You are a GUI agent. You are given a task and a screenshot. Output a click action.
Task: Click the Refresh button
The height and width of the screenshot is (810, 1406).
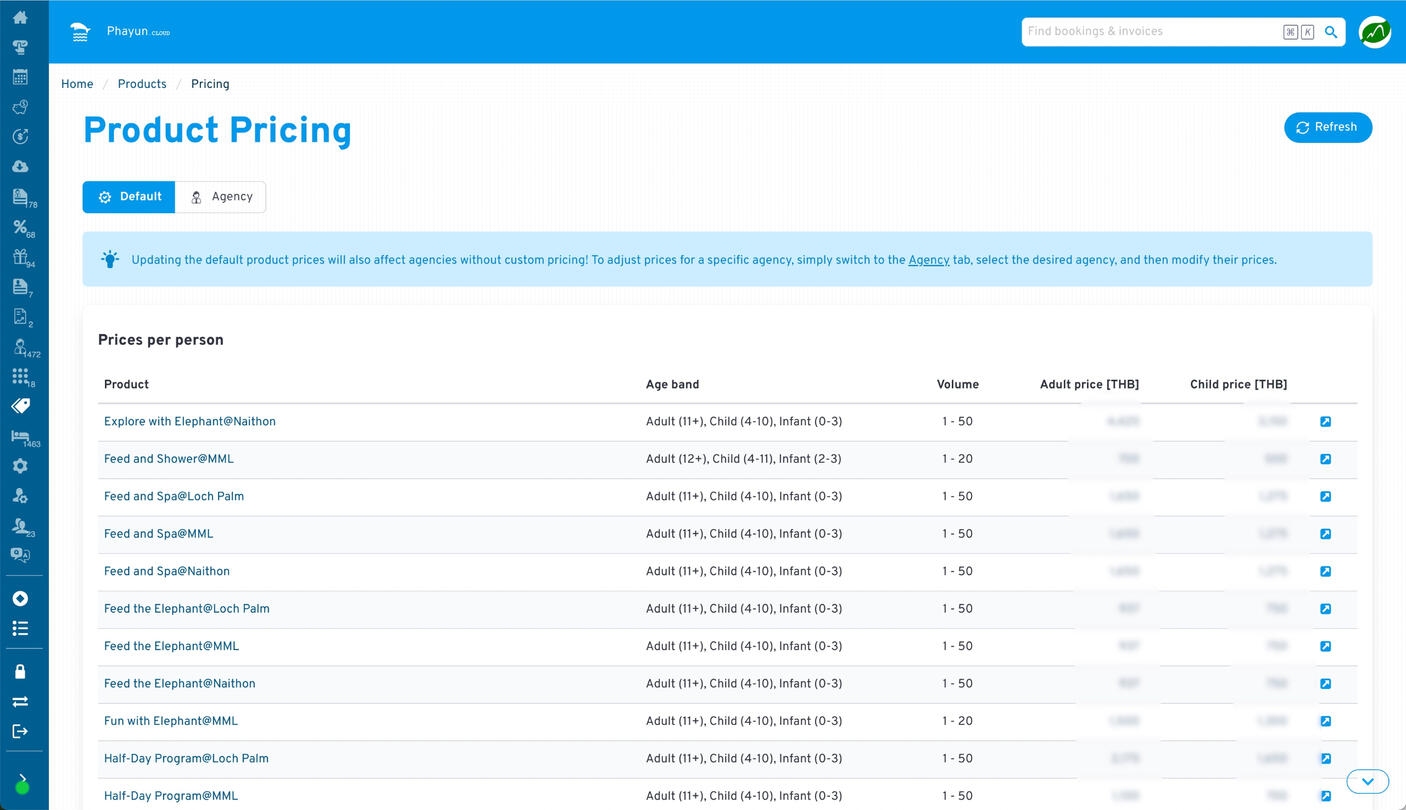coord(1328,127)
